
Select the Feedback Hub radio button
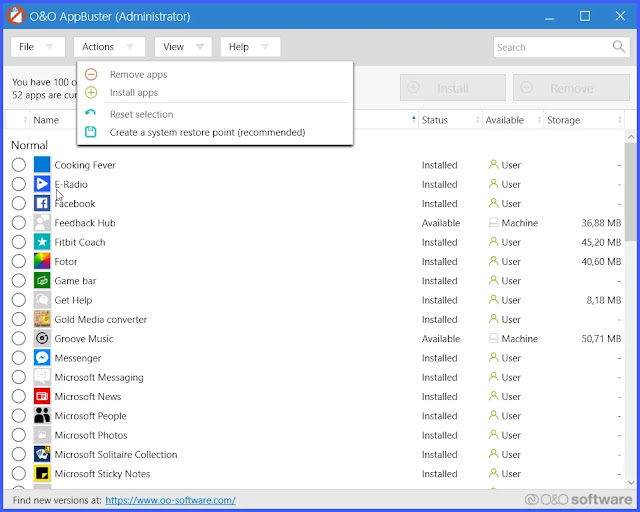(18, 223)
